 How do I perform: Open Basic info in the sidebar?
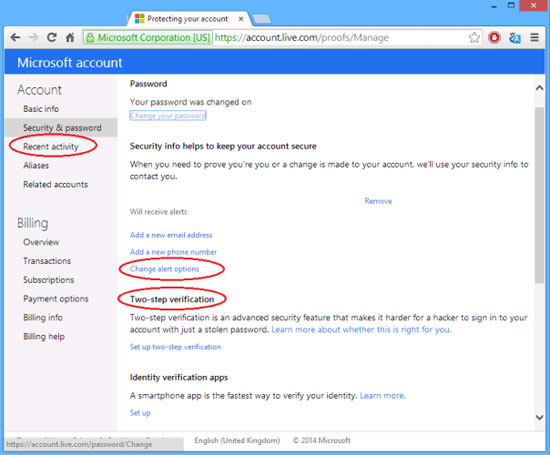point(41,109)
